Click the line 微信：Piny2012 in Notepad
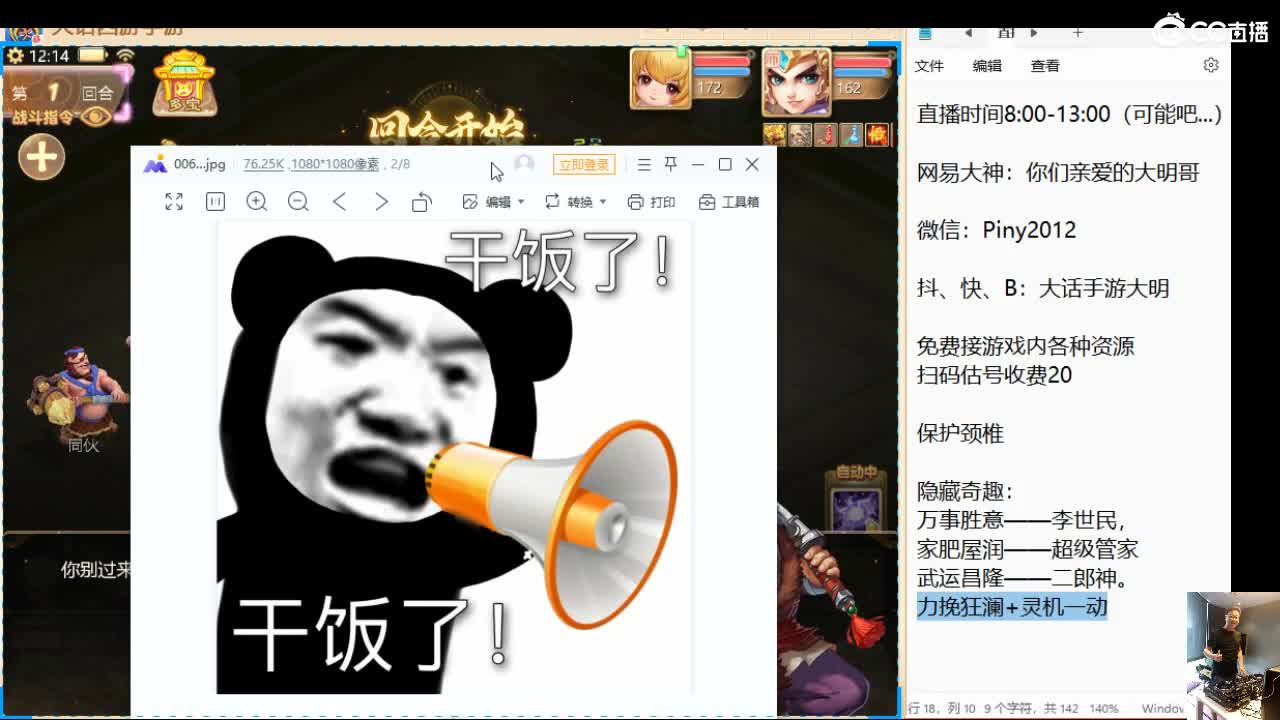The width and height of the screenshot is (1280, 720). pyautogui.click(x=996, y=230)
